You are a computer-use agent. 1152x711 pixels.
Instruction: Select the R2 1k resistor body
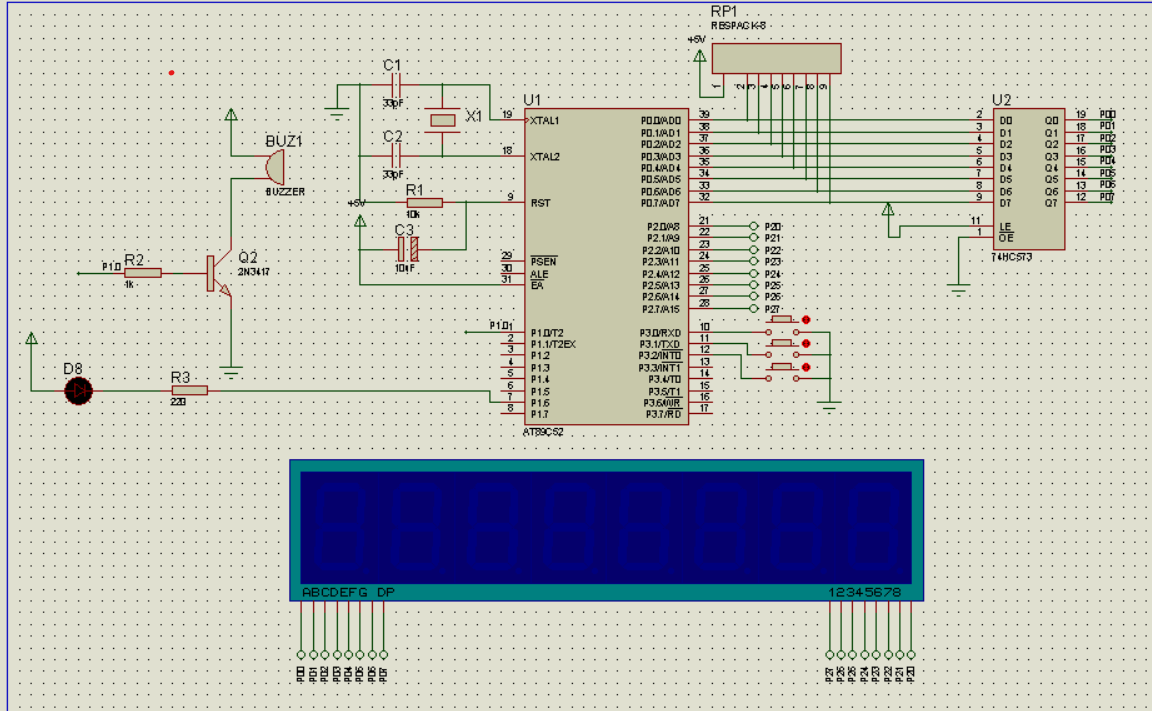point(143,273)
